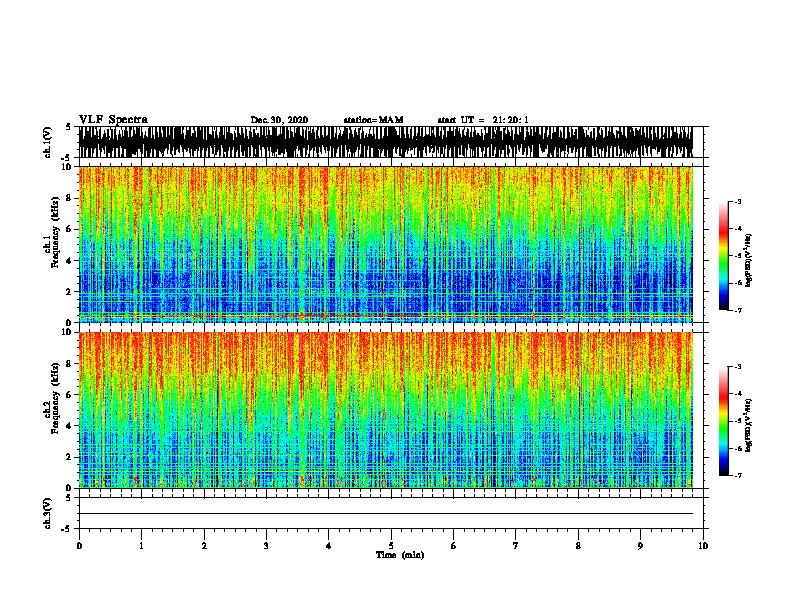Click the ch.2 spectrogram color scale bar

click(x=724, y=421)
